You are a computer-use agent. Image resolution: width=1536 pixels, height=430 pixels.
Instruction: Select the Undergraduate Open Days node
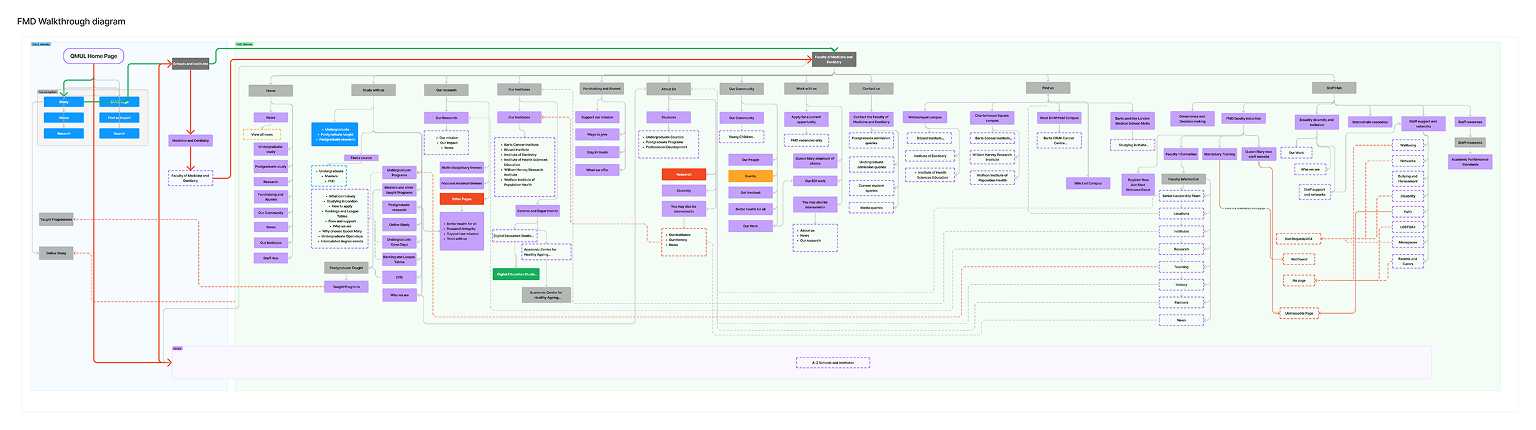point(400,242)
